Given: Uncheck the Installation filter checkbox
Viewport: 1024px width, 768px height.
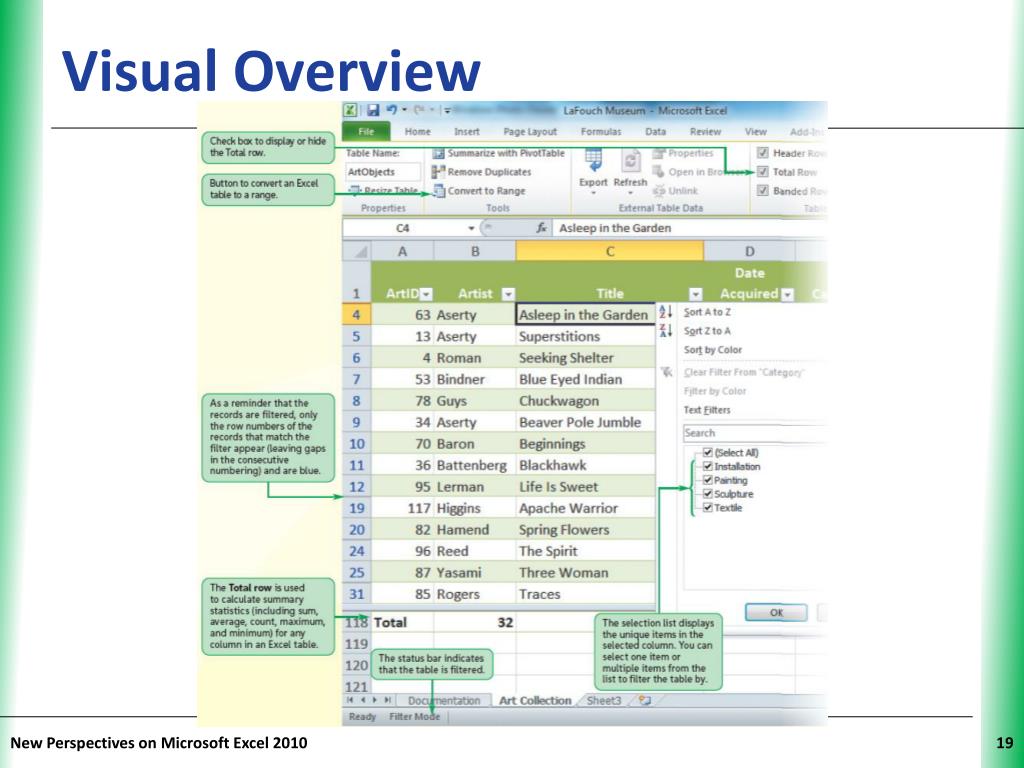Looking at the screenshot, I should pos(707,466).
